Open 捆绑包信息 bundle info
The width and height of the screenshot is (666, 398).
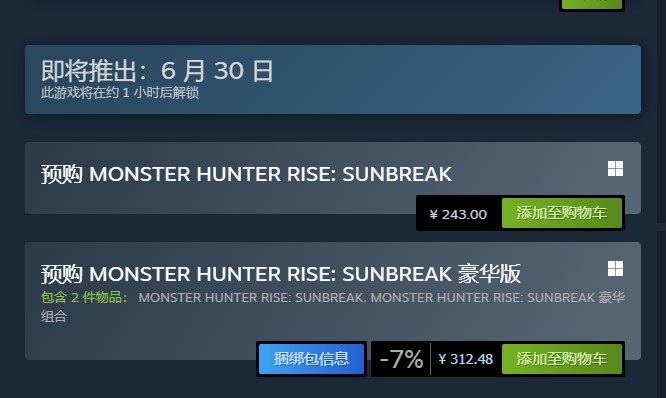tap(311, 359)
